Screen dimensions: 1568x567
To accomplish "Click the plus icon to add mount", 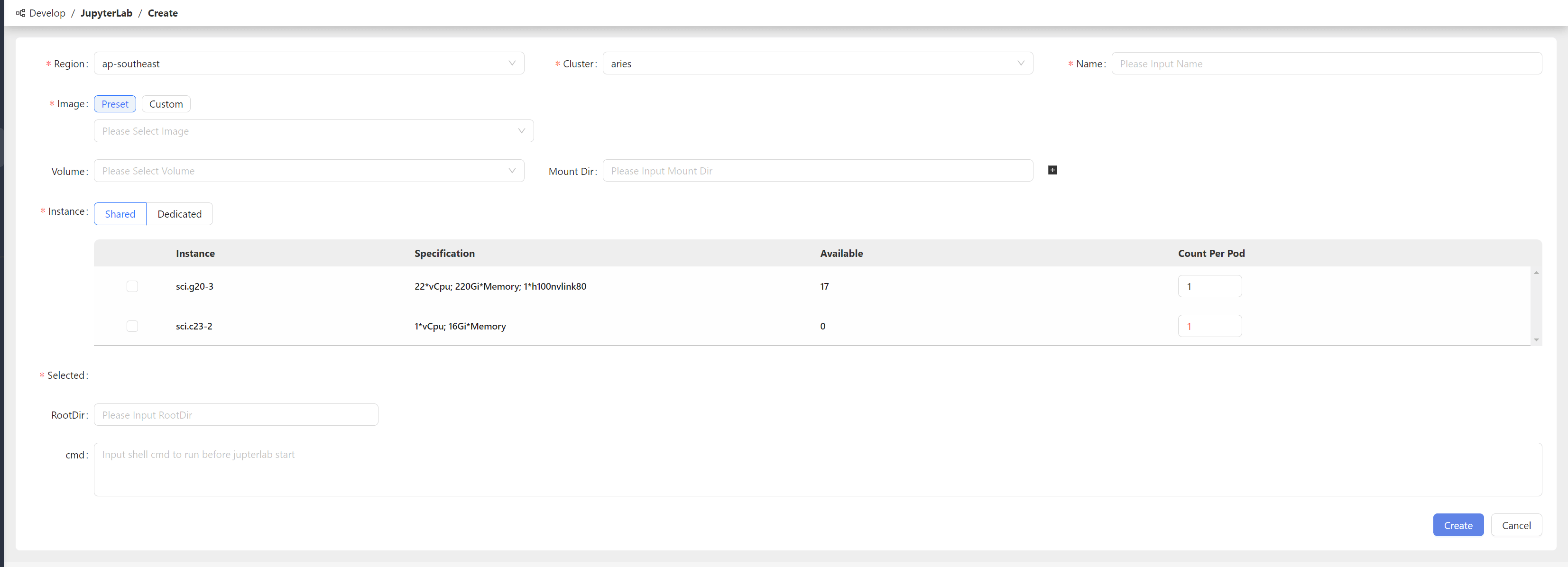I will 1052,170.
